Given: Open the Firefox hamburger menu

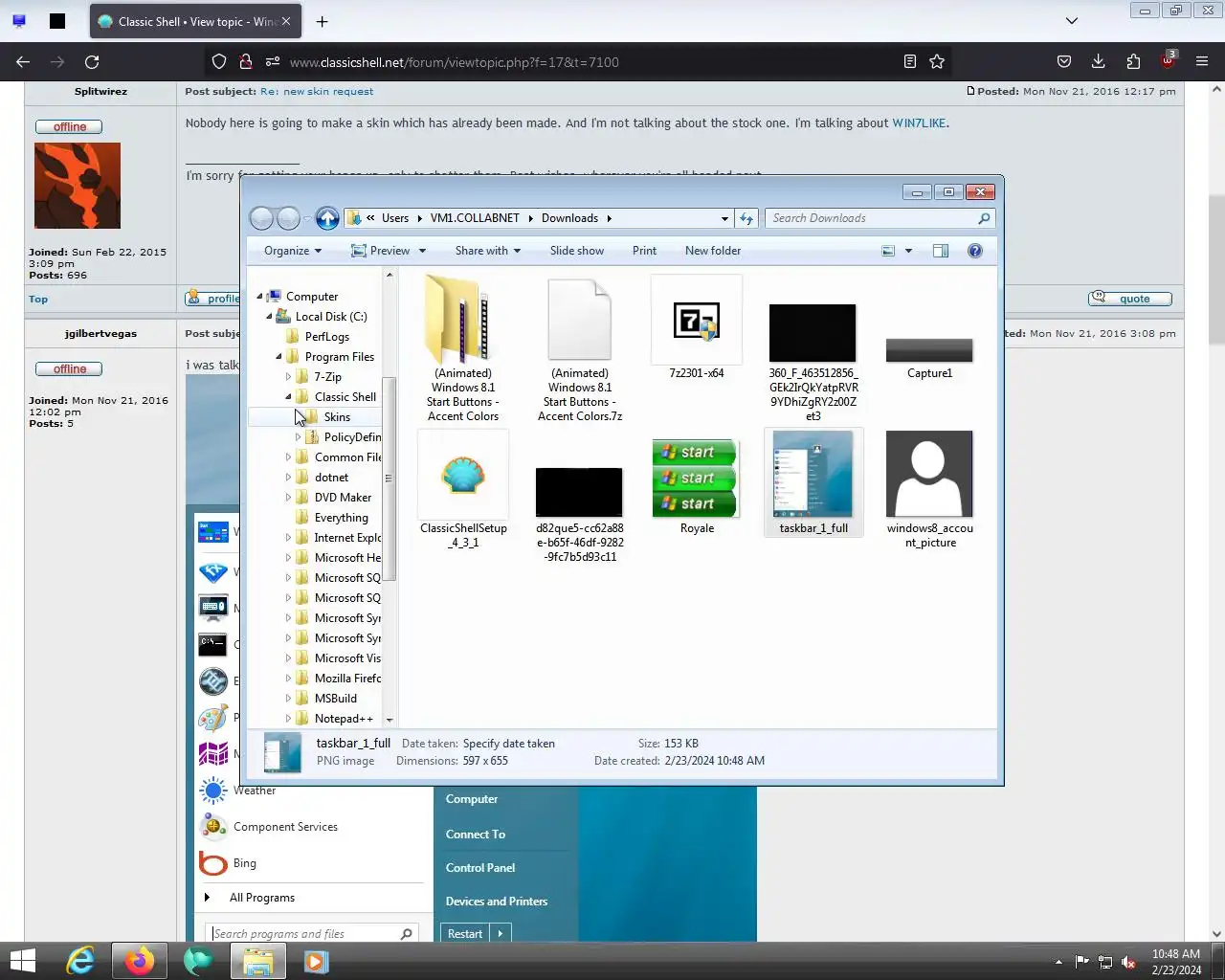Looking at the screenshot, I should point(1202,61).
